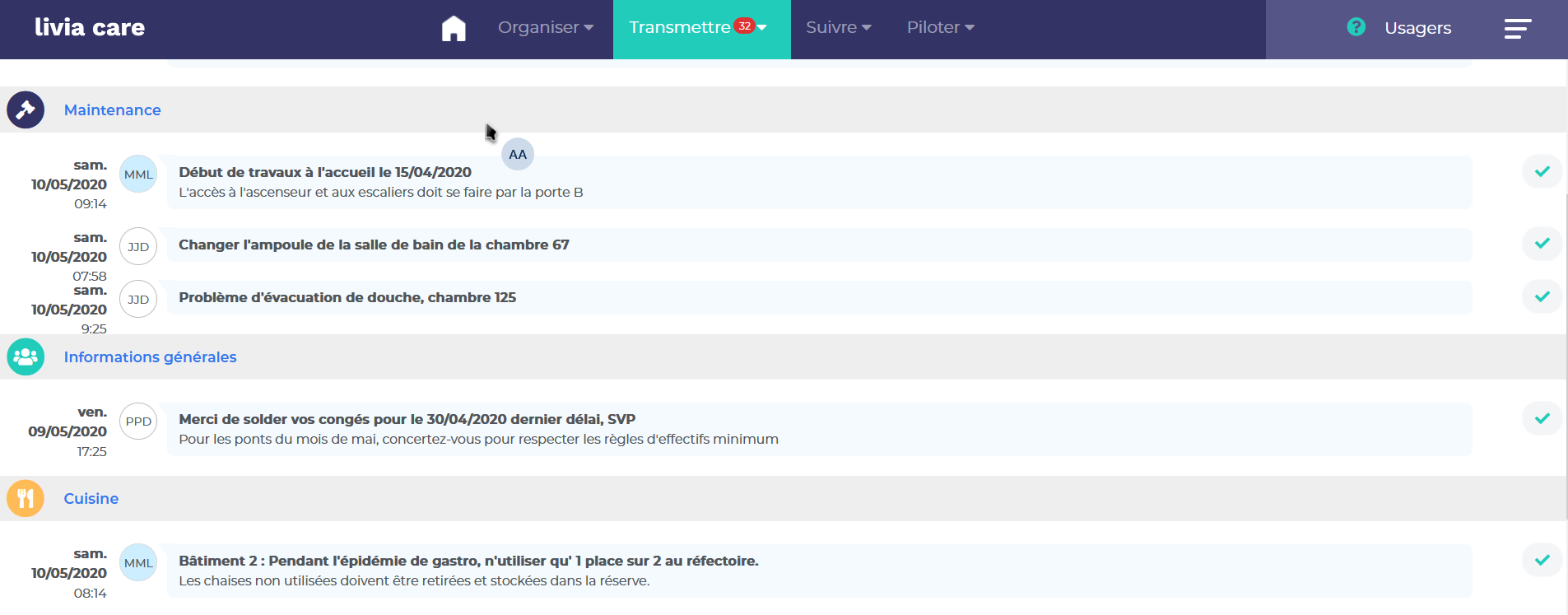The image size is (1568, 615).
Task: Select Usagers in the top bar
Action: tap(1417, 28)
